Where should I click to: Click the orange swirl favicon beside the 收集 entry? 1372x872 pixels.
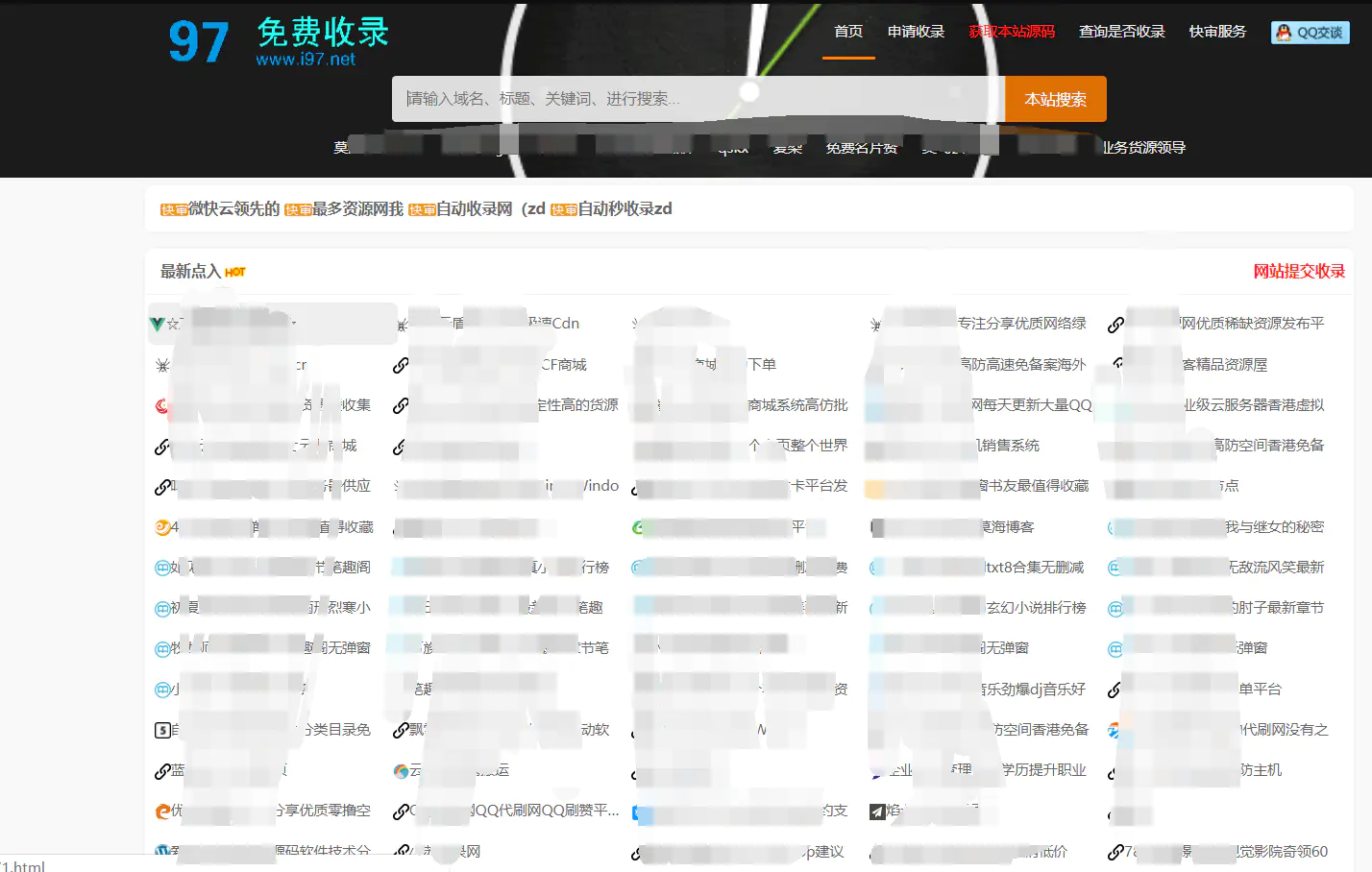(x=162, y=404)
